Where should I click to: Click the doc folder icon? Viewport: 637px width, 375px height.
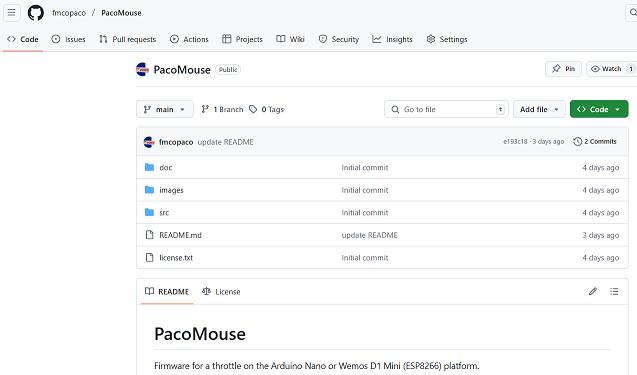click(x=150, y=167)
